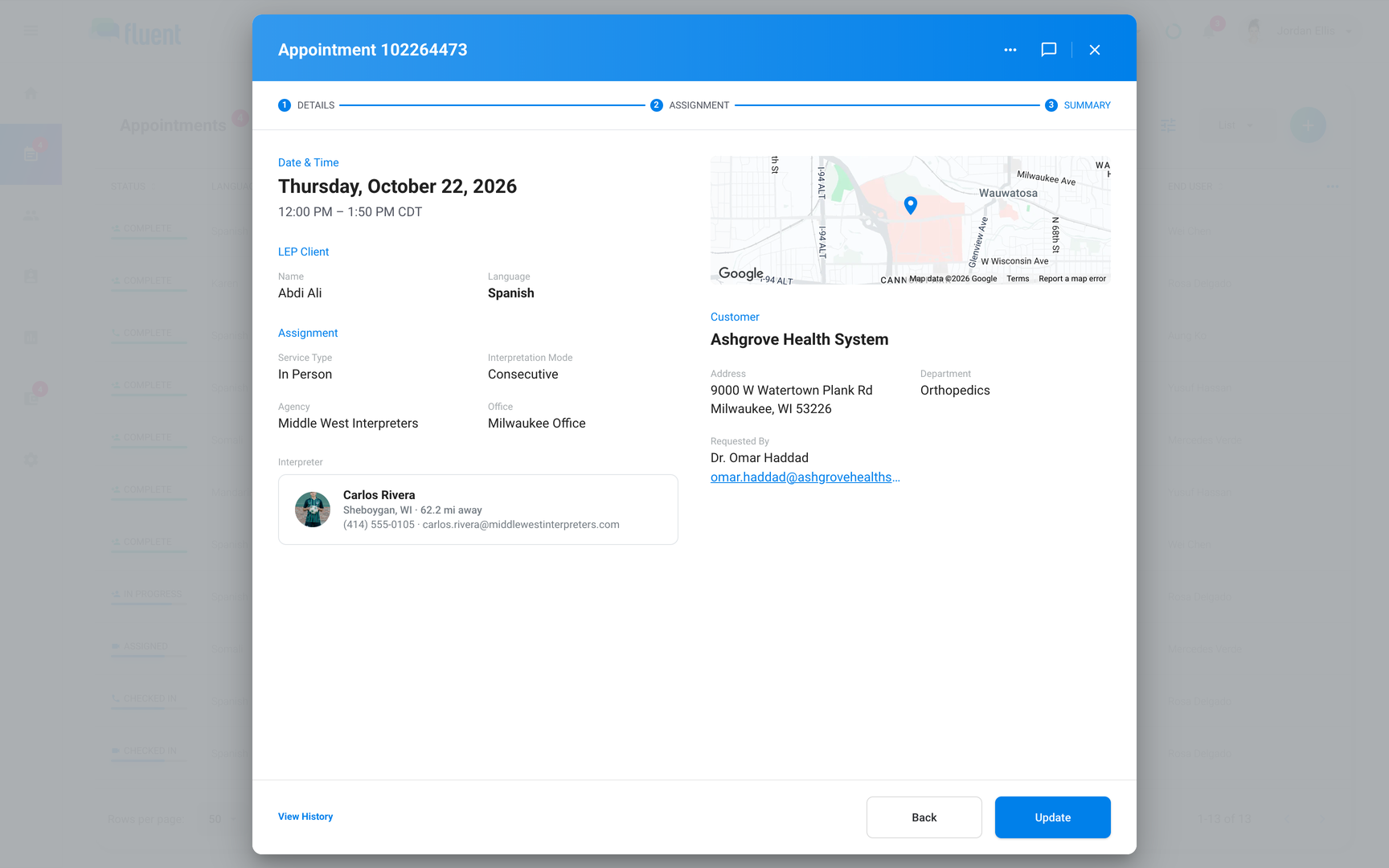Click Dr. Omar Haddad requester name
The height and width of the screenshot is (868, 1389).
point(760,458)
